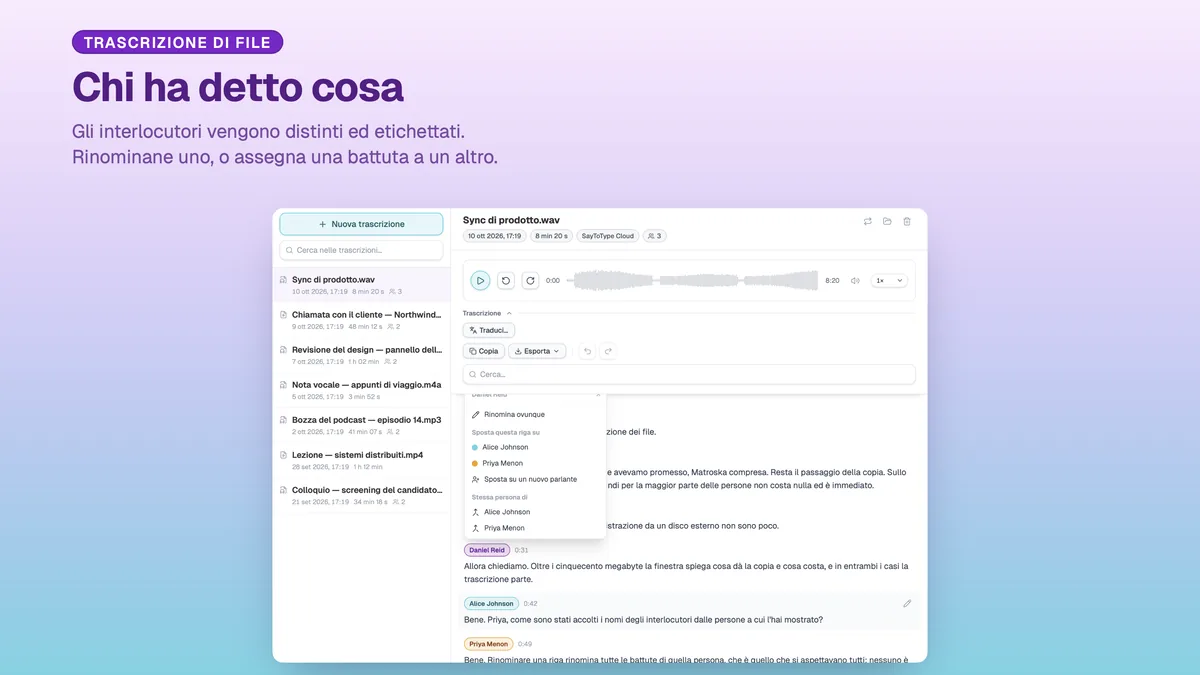Click the SayToType Cloud badge
This screenshot has height=675, width=1200.
[x=608, y=236]
